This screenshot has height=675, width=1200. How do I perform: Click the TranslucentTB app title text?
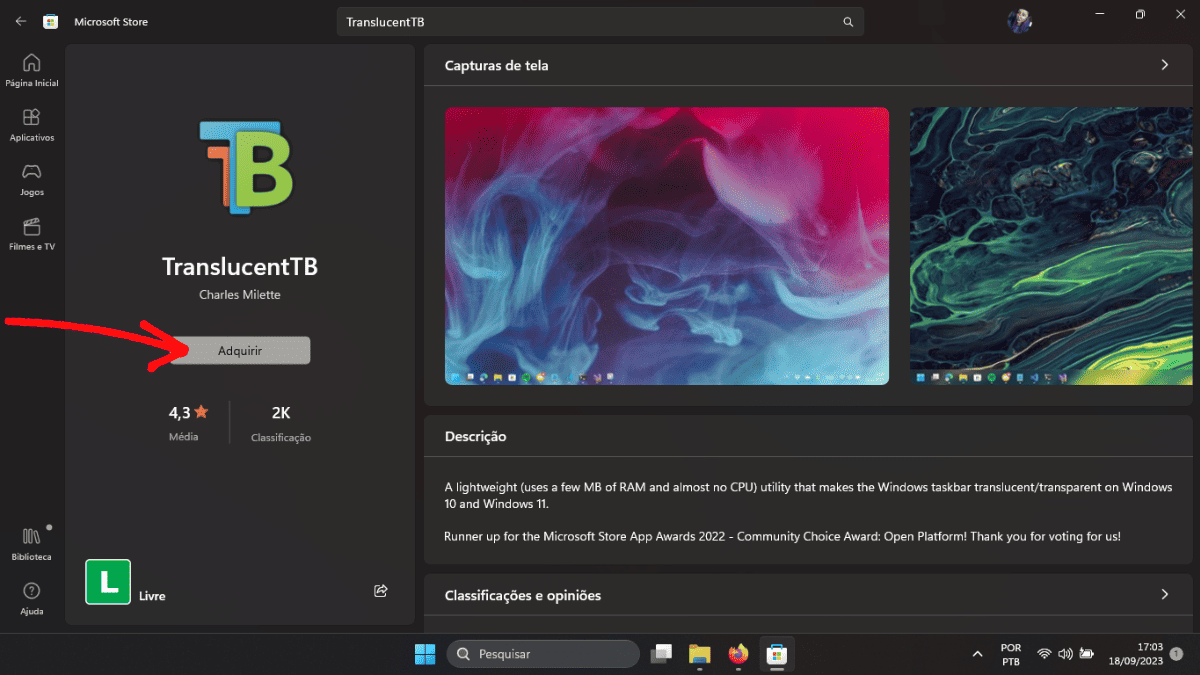tap(240, 267)
